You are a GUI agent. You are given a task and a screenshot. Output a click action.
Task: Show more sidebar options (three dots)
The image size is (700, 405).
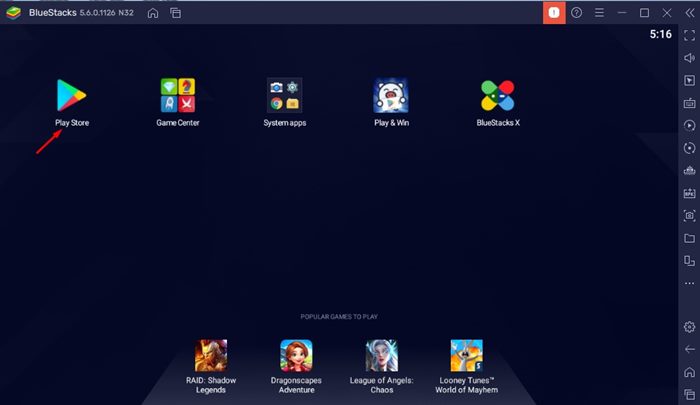click(689, 283)
